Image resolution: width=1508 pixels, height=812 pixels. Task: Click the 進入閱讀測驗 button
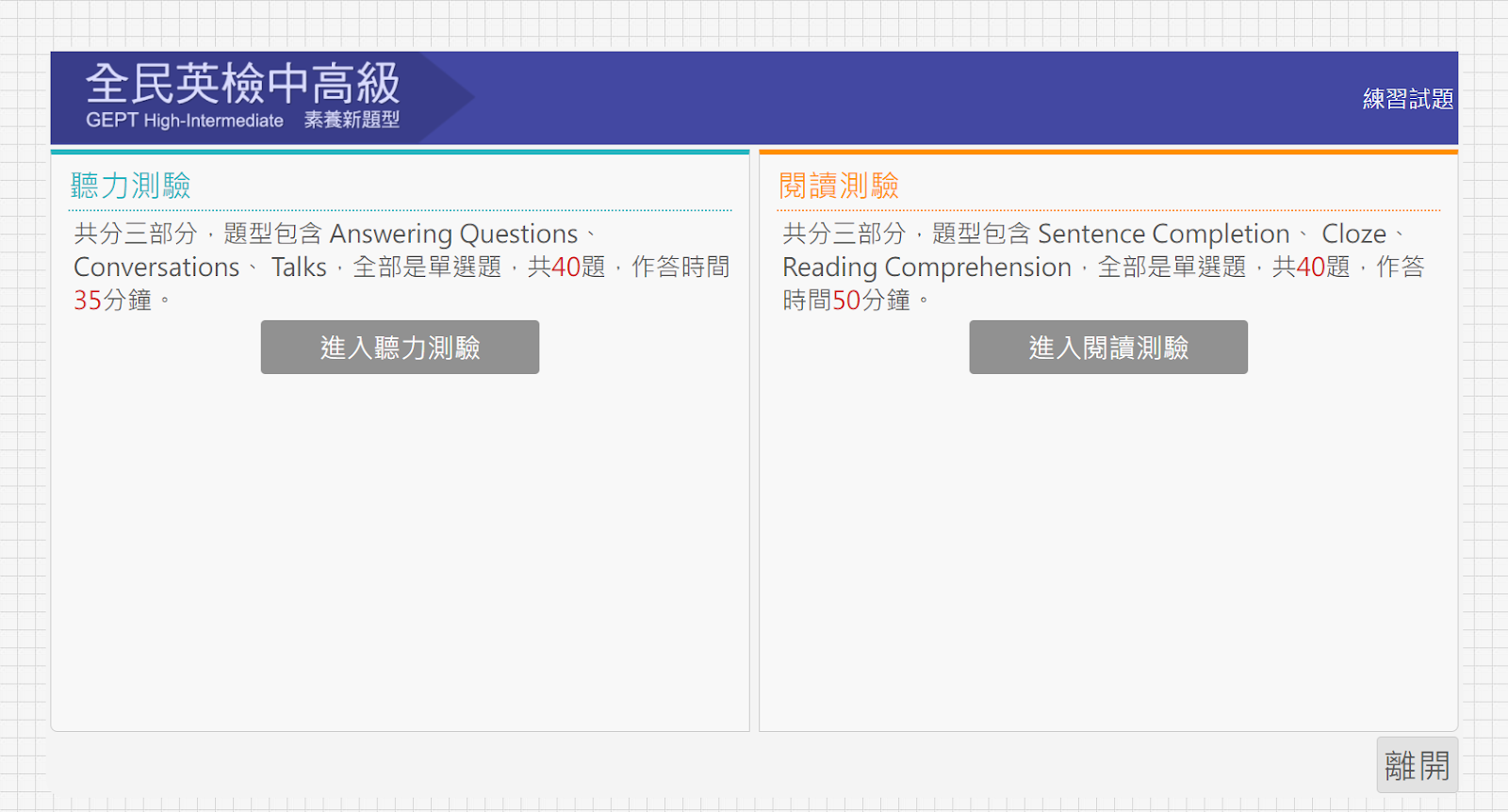tap(1108, 348)
